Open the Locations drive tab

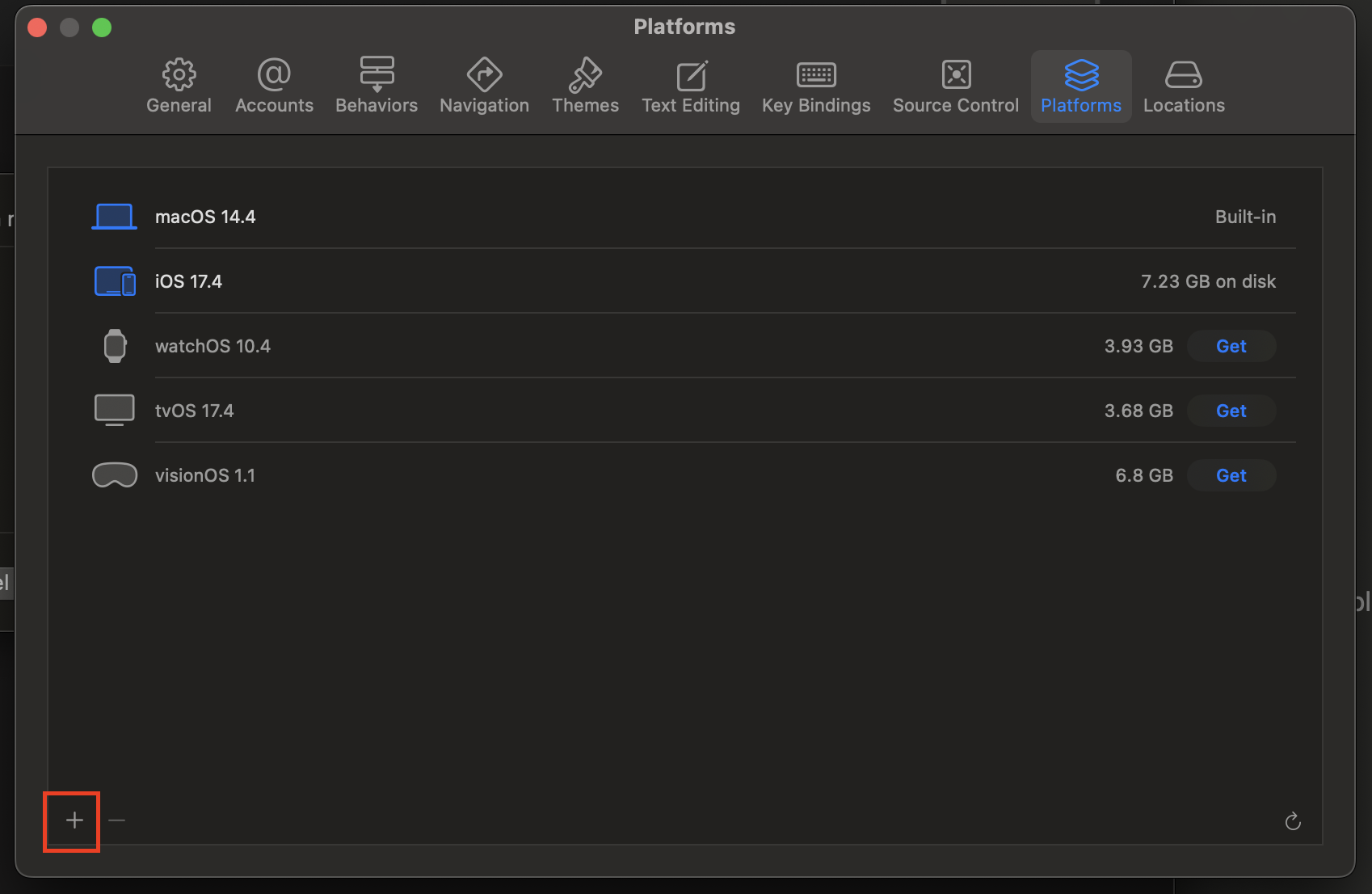[x=1184, y=86]
